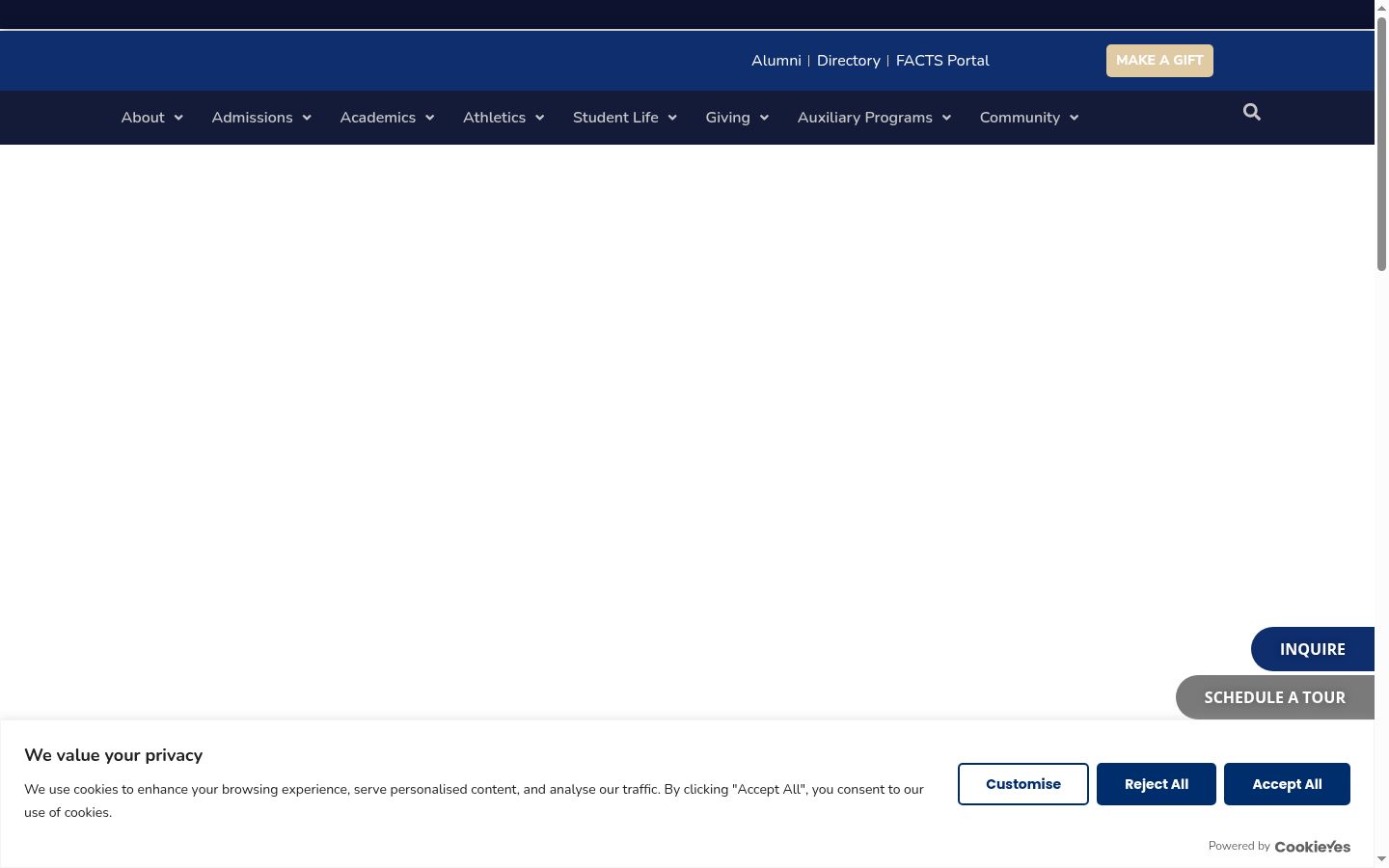Reject all cookies in privacy banner
1389x868 pixels.
pos(1157,784)
